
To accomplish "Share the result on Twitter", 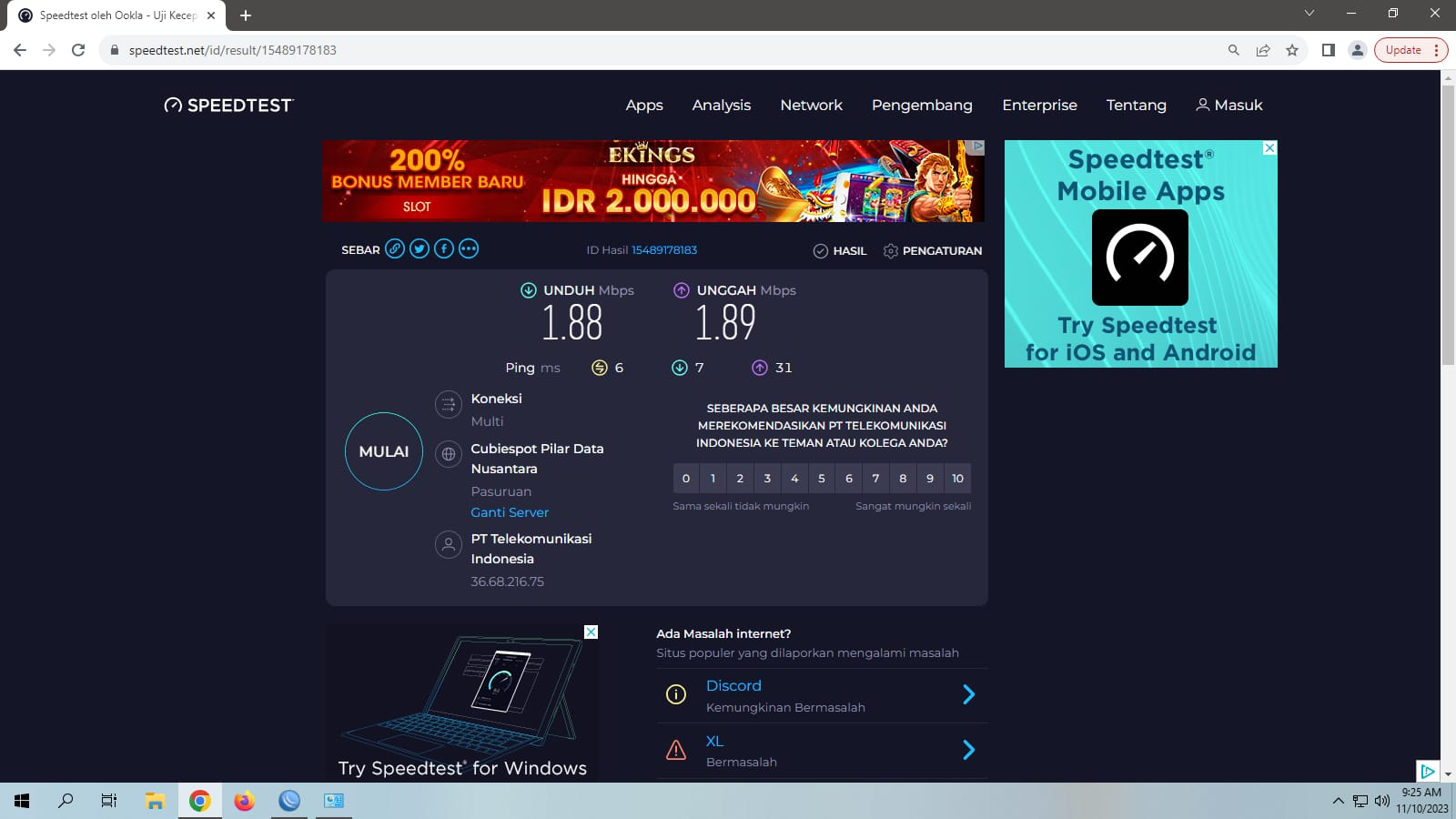I will coord(420,248).
